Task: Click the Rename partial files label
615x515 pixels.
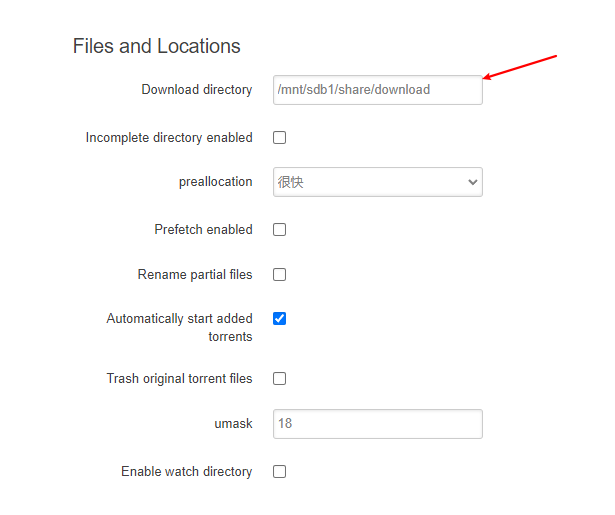Action: click(195, 275)
